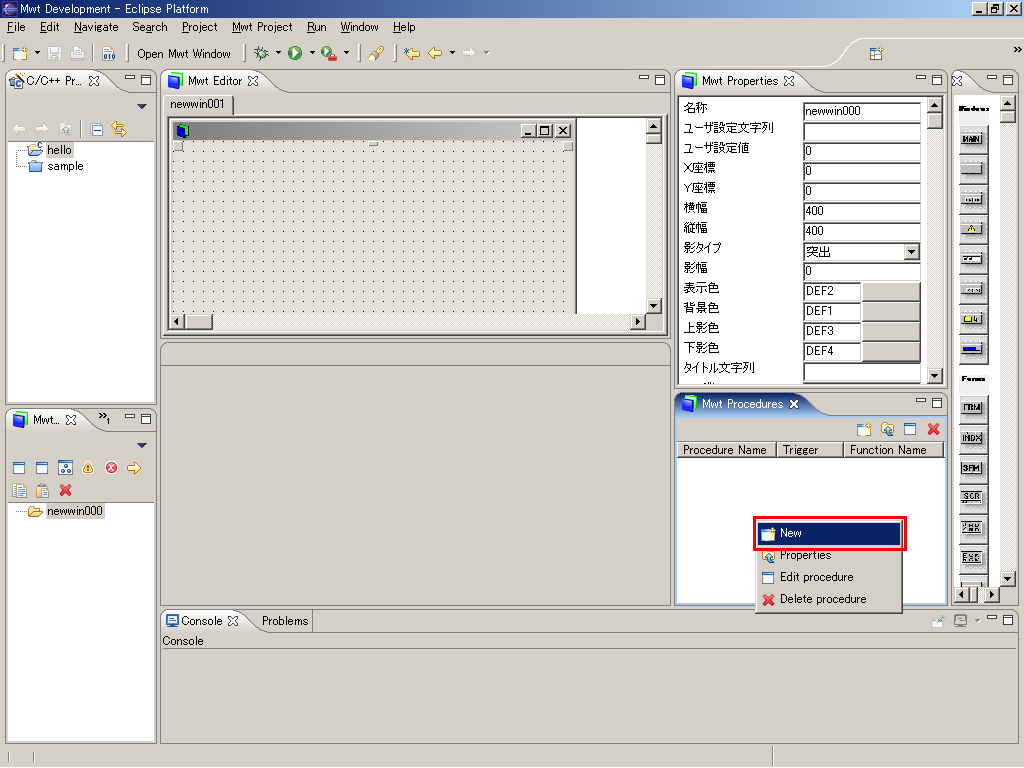Click the search flashlight toolbar icon

point(376,54)
